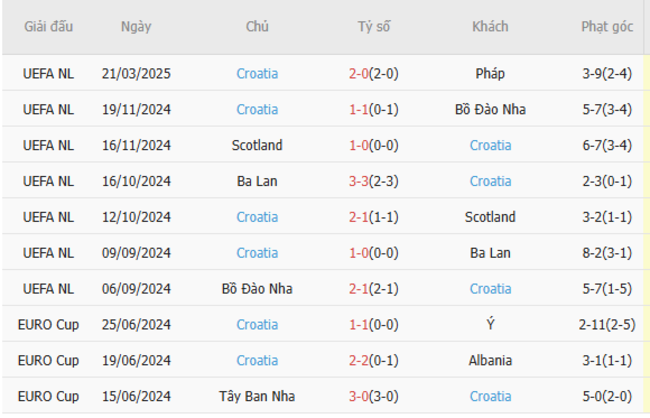Viewport: 650px width, 418px height.
Task: Click home team Ba Lan on 16/10/2024
Action: coord(257,181)
